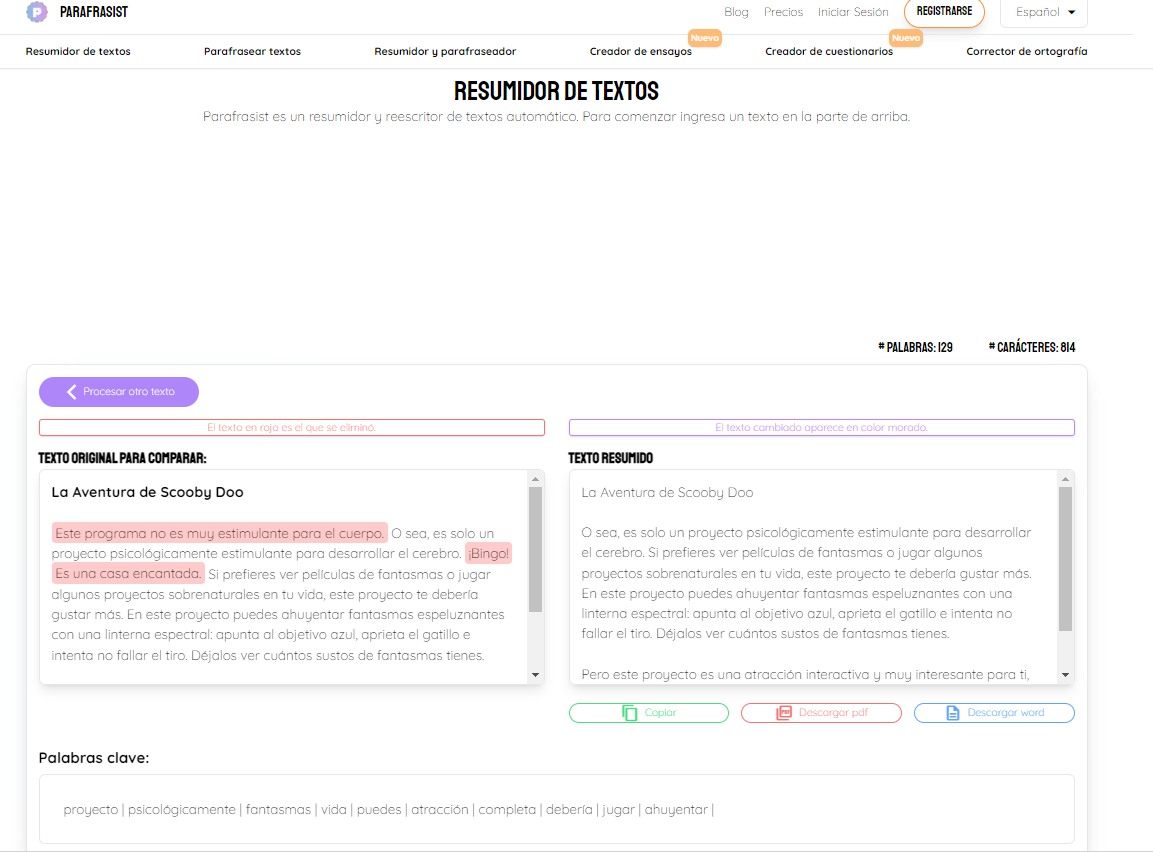Screen dimensions: 1153x852
Task: Click the PDF icon in Descargar pdf
Action: click(x=784, y=713)
